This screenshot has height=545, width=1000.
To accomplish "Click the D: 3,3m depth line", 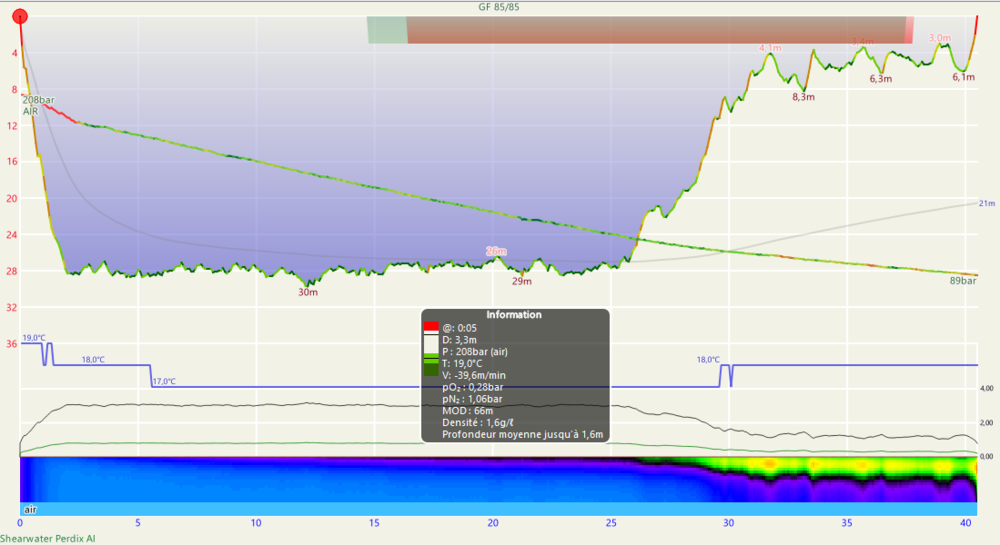I will (x=459, y=340).
